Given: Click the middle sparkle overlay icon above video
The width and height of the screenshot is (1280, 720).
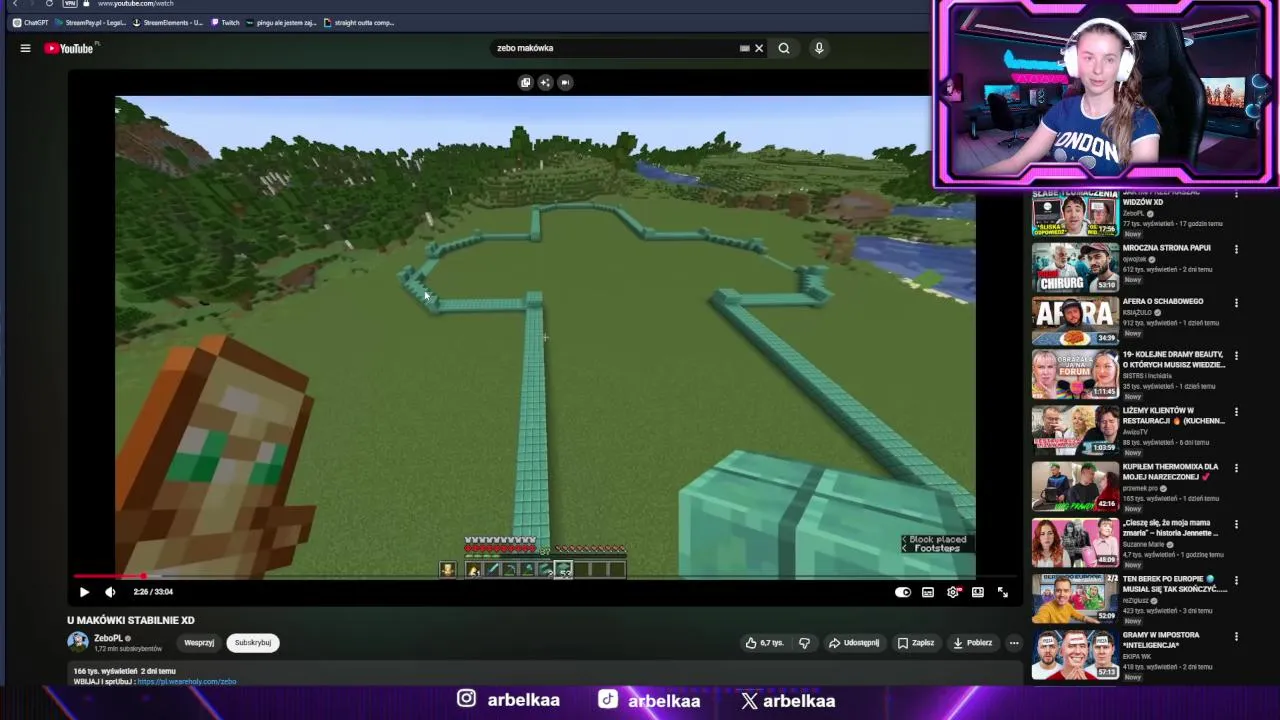Looking at the screenshot, I should [x=545, y=83].
